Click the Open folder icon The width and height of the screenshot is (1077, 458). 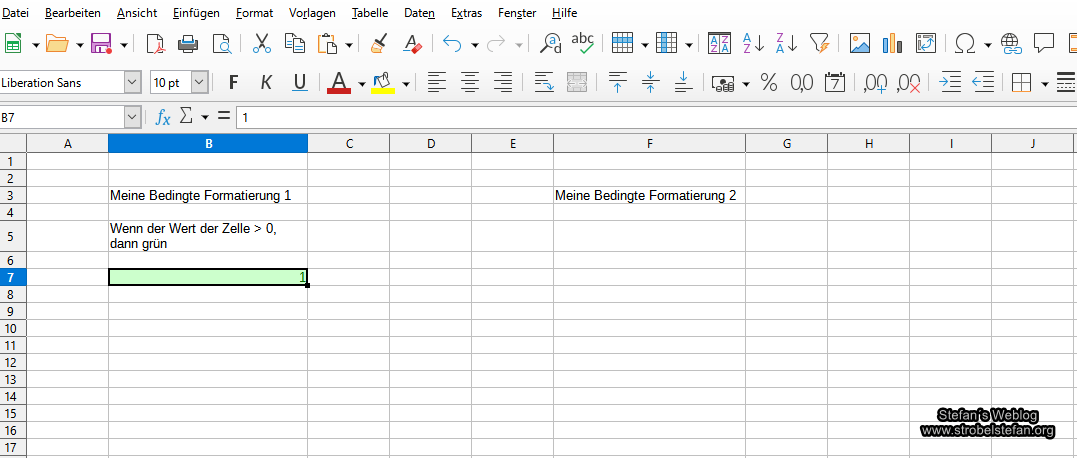coord(57,44)
